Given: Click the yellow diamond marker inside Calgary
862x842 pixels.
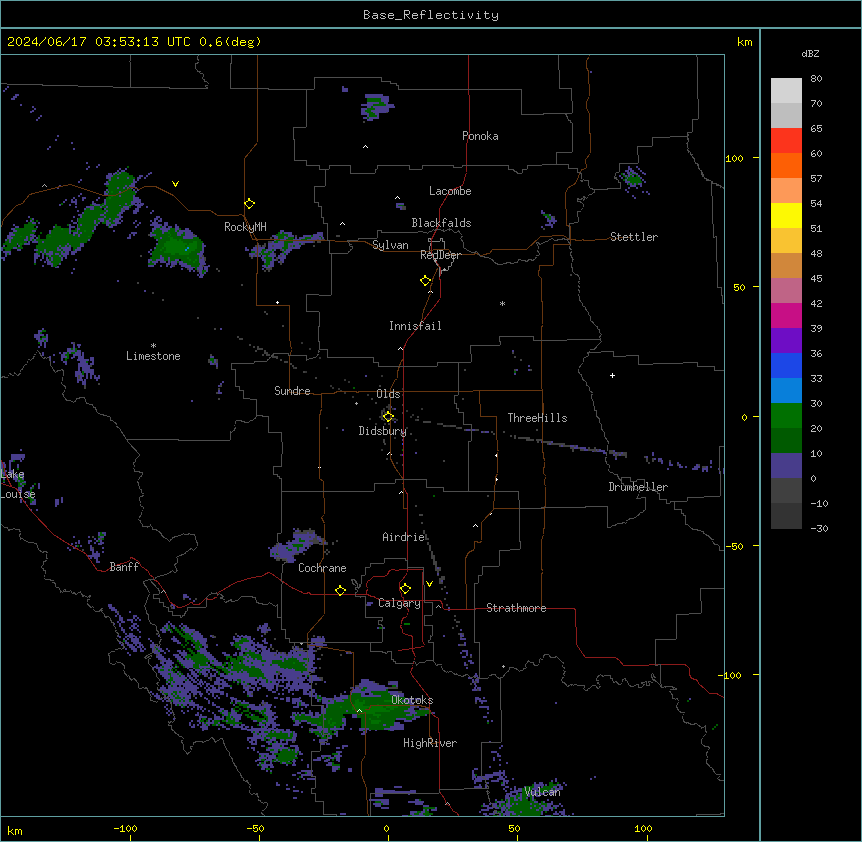Looking at the screenshot, I should click(x=405, y=589).
